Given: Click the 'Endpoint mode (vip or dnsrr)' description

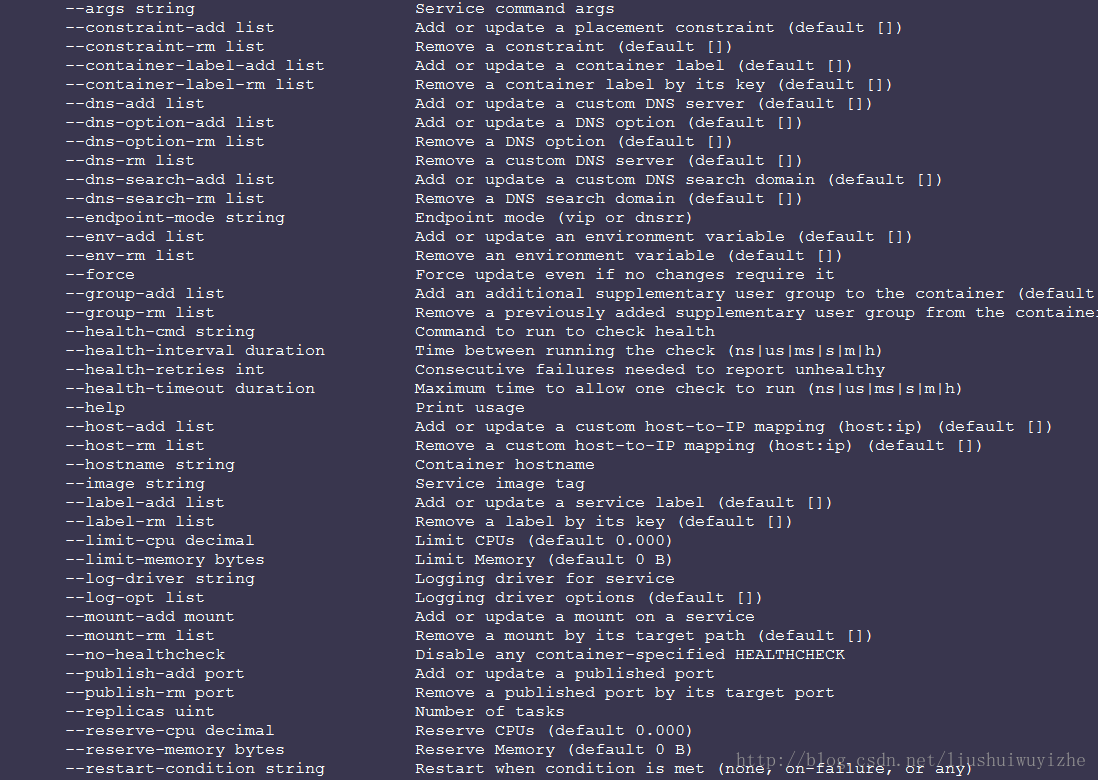Looking at the screenshot, I should (x=553, y=218).
